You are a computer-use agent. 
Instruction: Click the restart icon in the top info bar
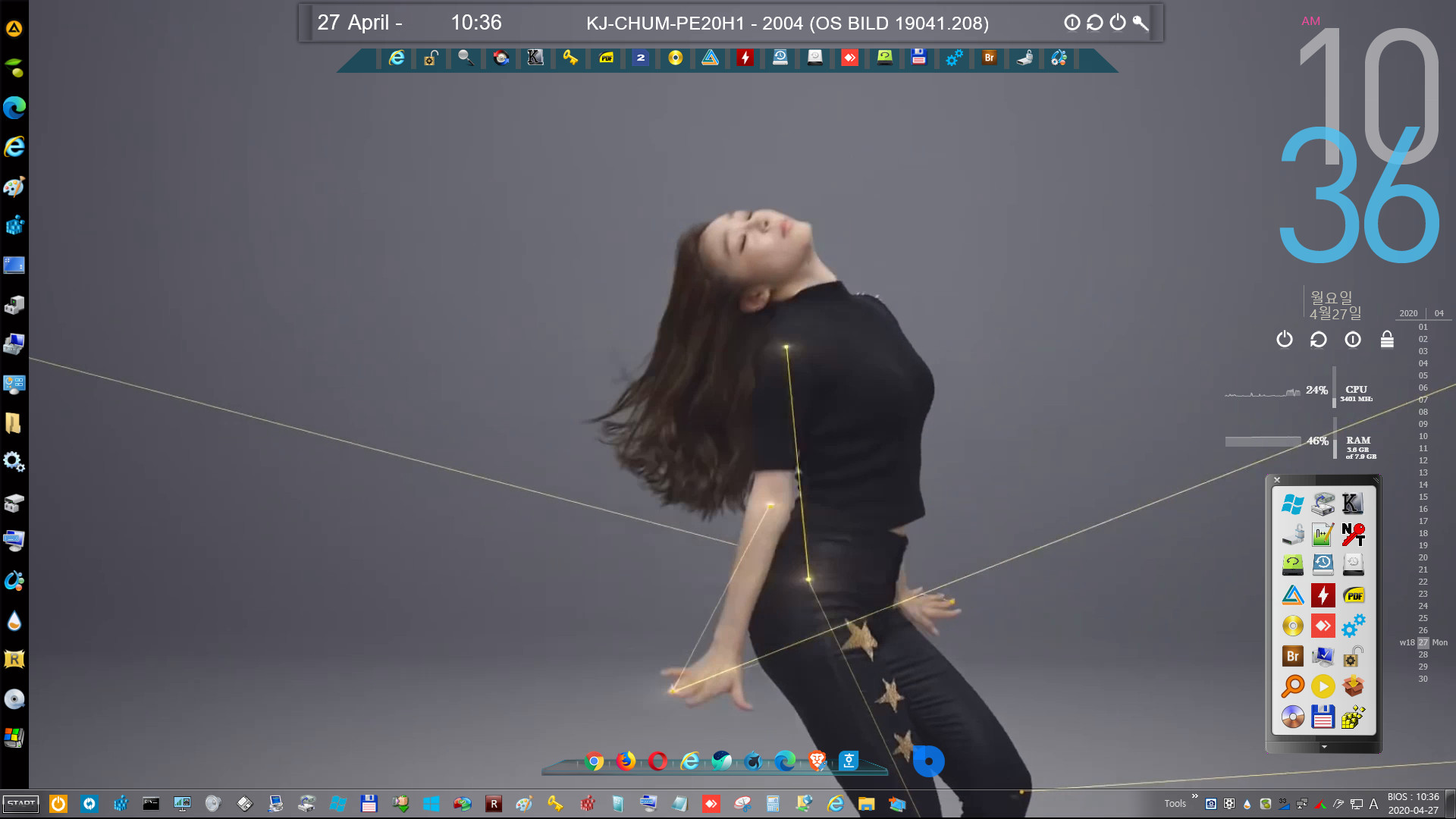point(1094,23)
